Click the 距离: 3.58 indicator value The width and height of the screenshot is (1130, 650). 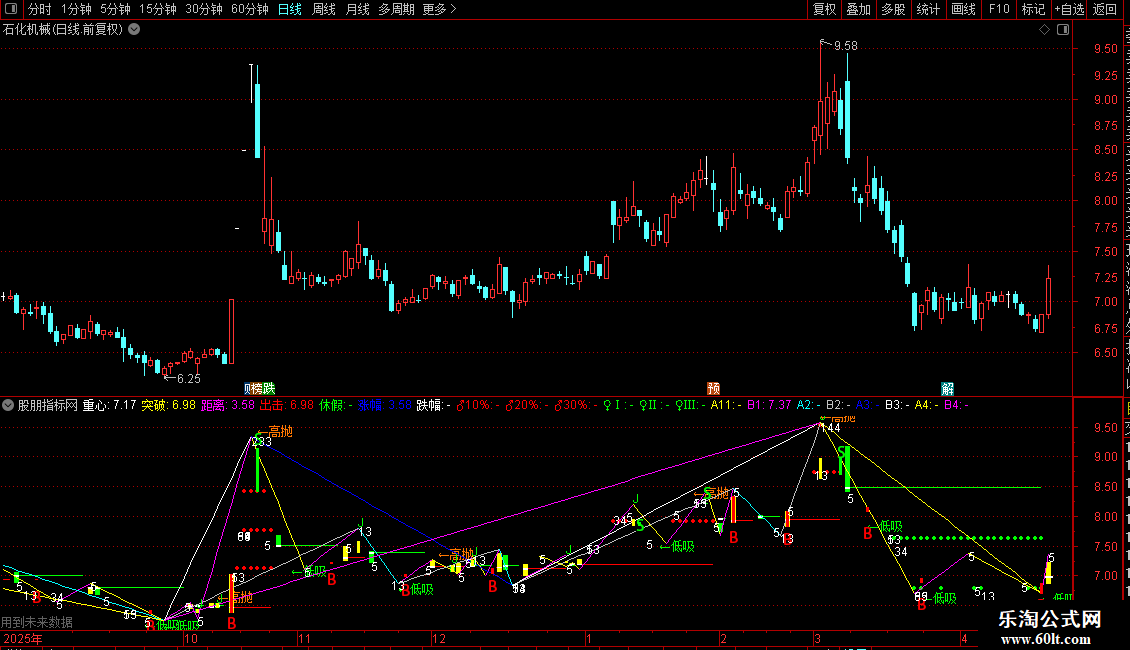(x=228, y=405)
